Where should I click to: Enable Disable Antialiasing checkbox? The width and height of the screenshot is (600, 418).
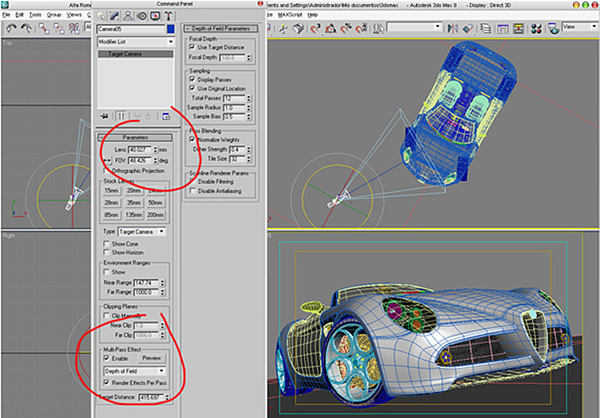coord(193,190)
